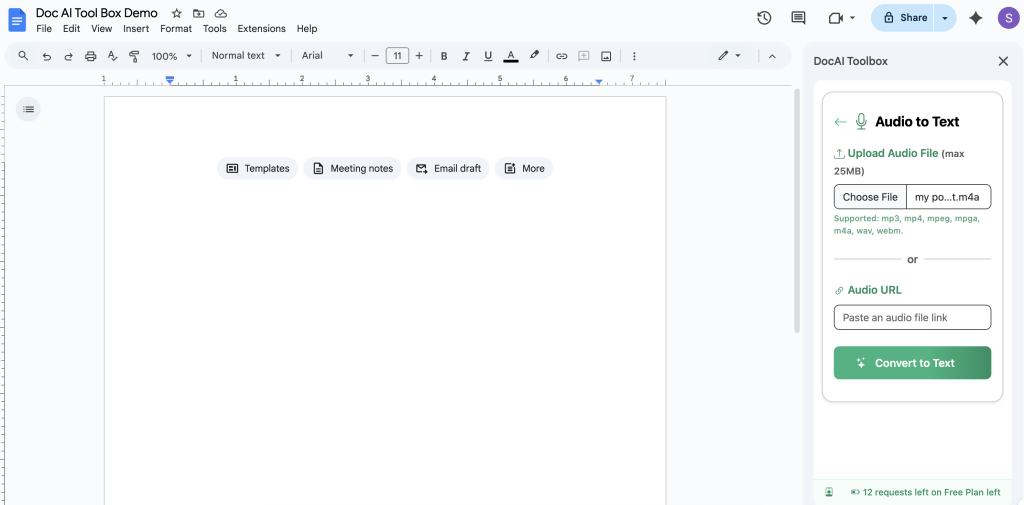Click the document vertical scrollbar
The height and width of the screenshot is (505, 1024).
pos(796,210)
